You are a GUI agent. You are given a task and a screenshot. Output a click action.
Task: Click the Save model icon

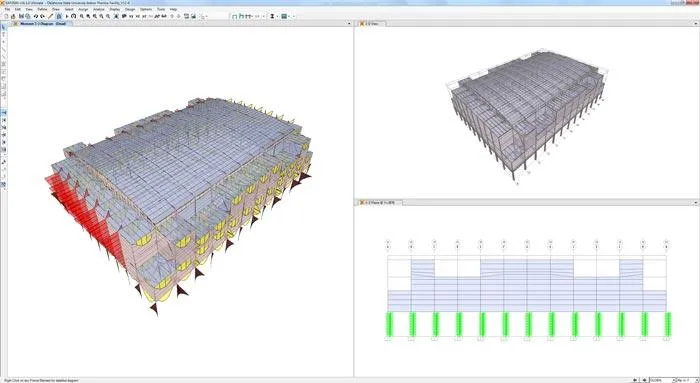[21, 16]
